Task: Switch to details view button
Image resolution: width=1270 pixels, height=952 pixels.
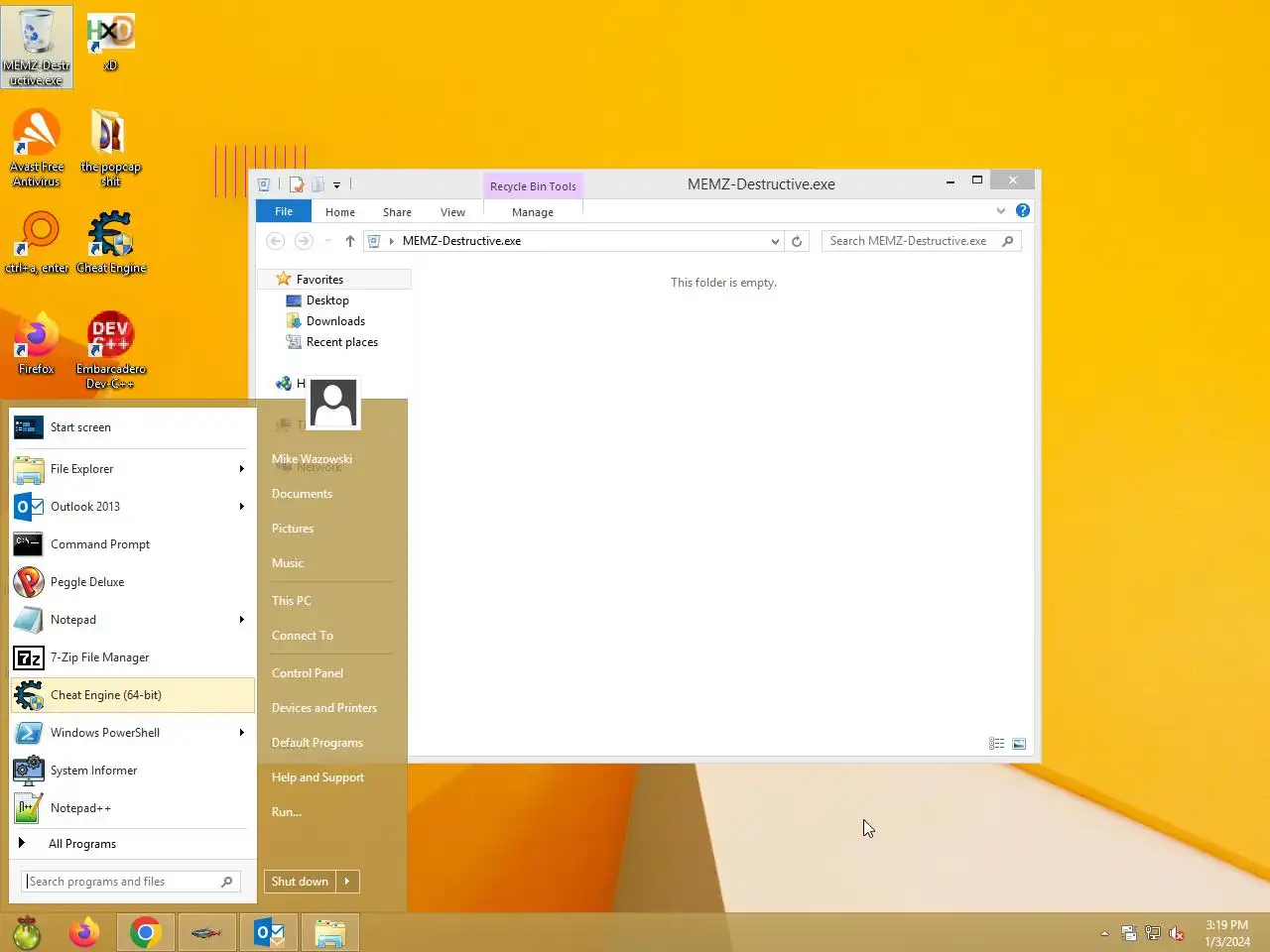Action: pos(997,744)
